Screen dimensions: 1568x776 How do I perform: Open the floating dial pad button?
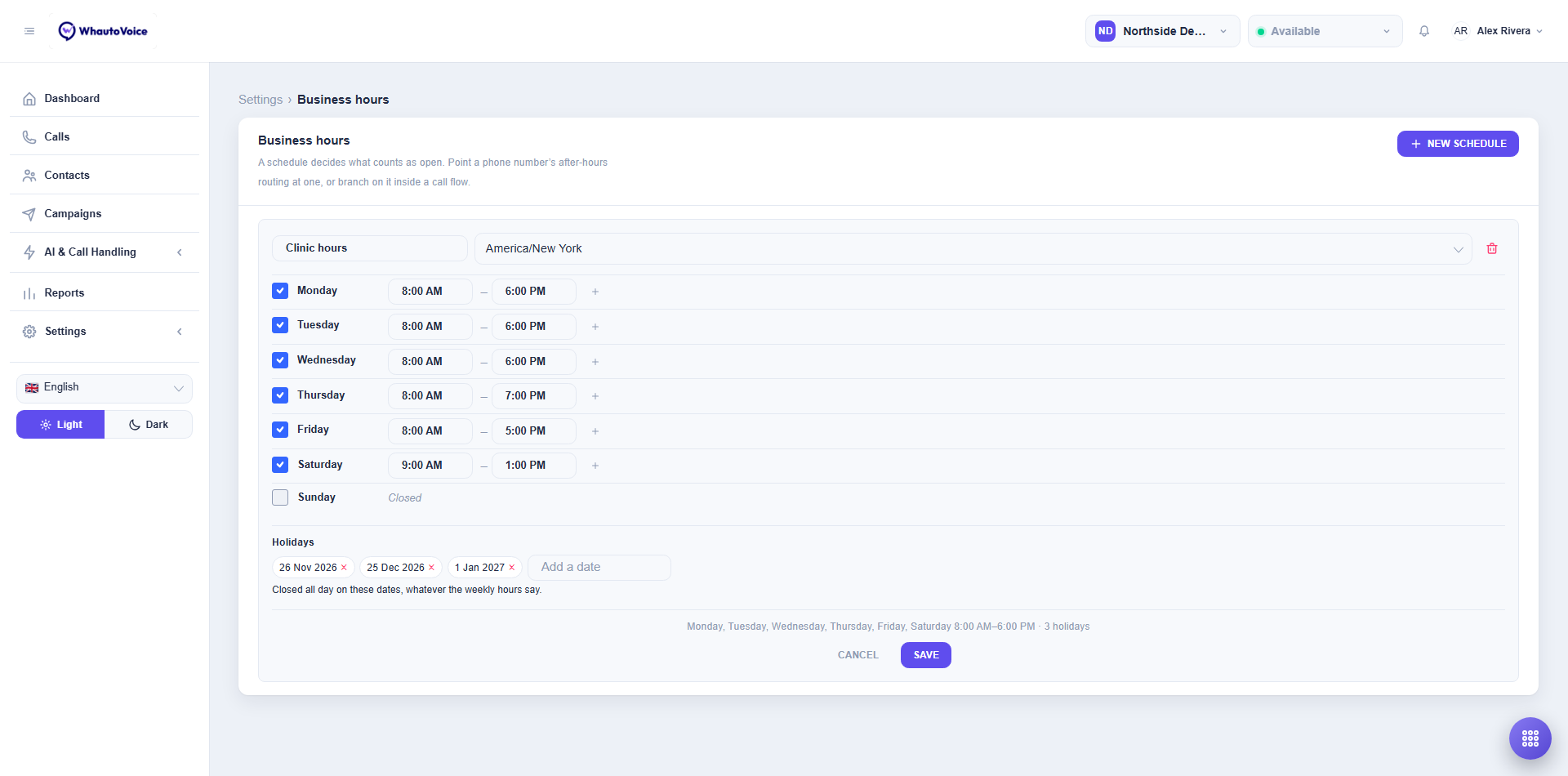(x=1530, y=738)
